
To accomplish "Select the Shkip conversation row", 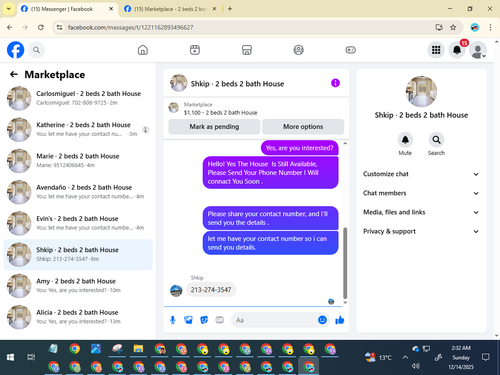I will [x=78, y=255].
